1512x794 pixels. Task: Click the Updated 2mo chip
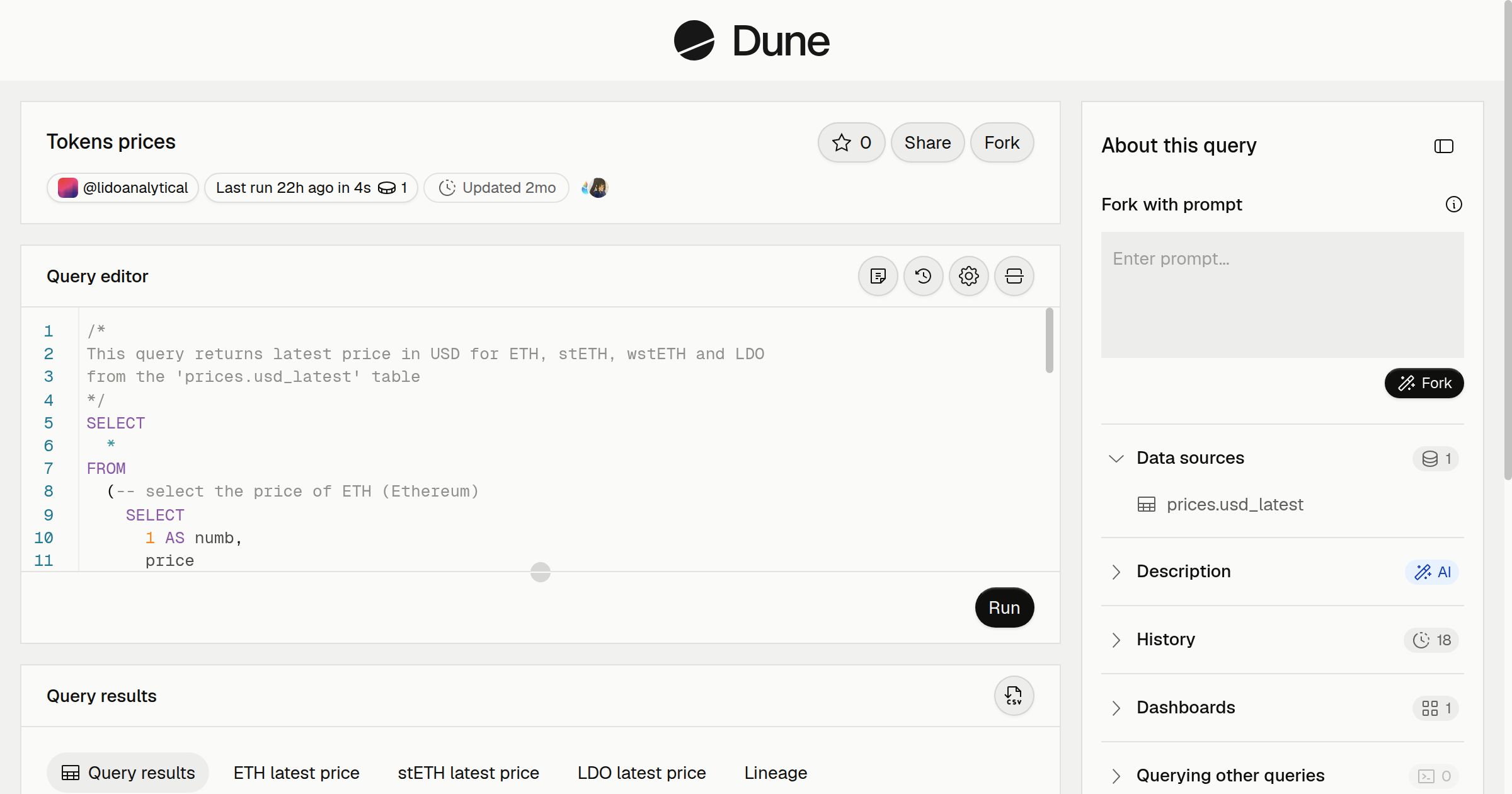(x=496, y=188)
